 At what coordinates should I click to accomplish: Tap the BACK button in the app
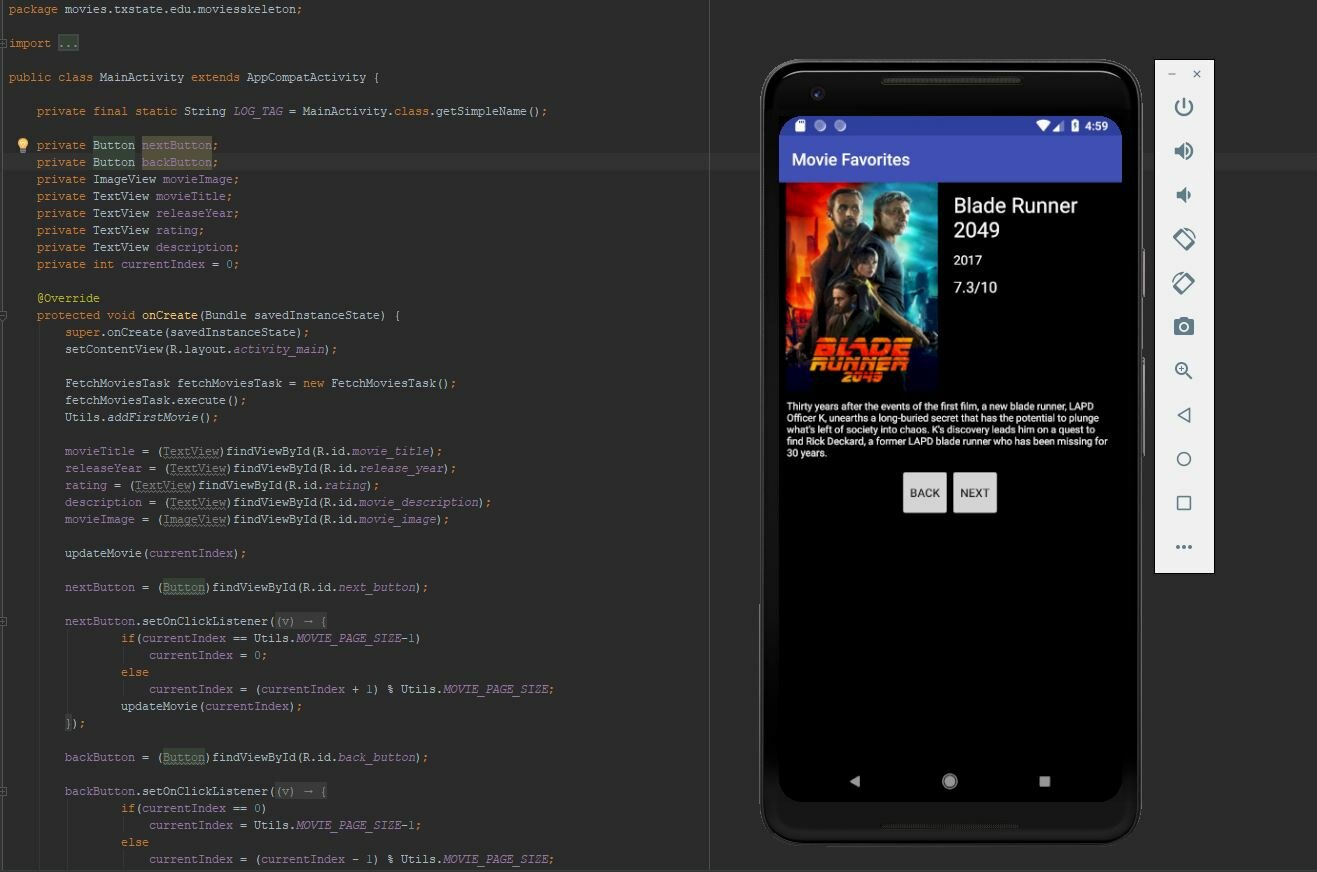click(925, 493)
